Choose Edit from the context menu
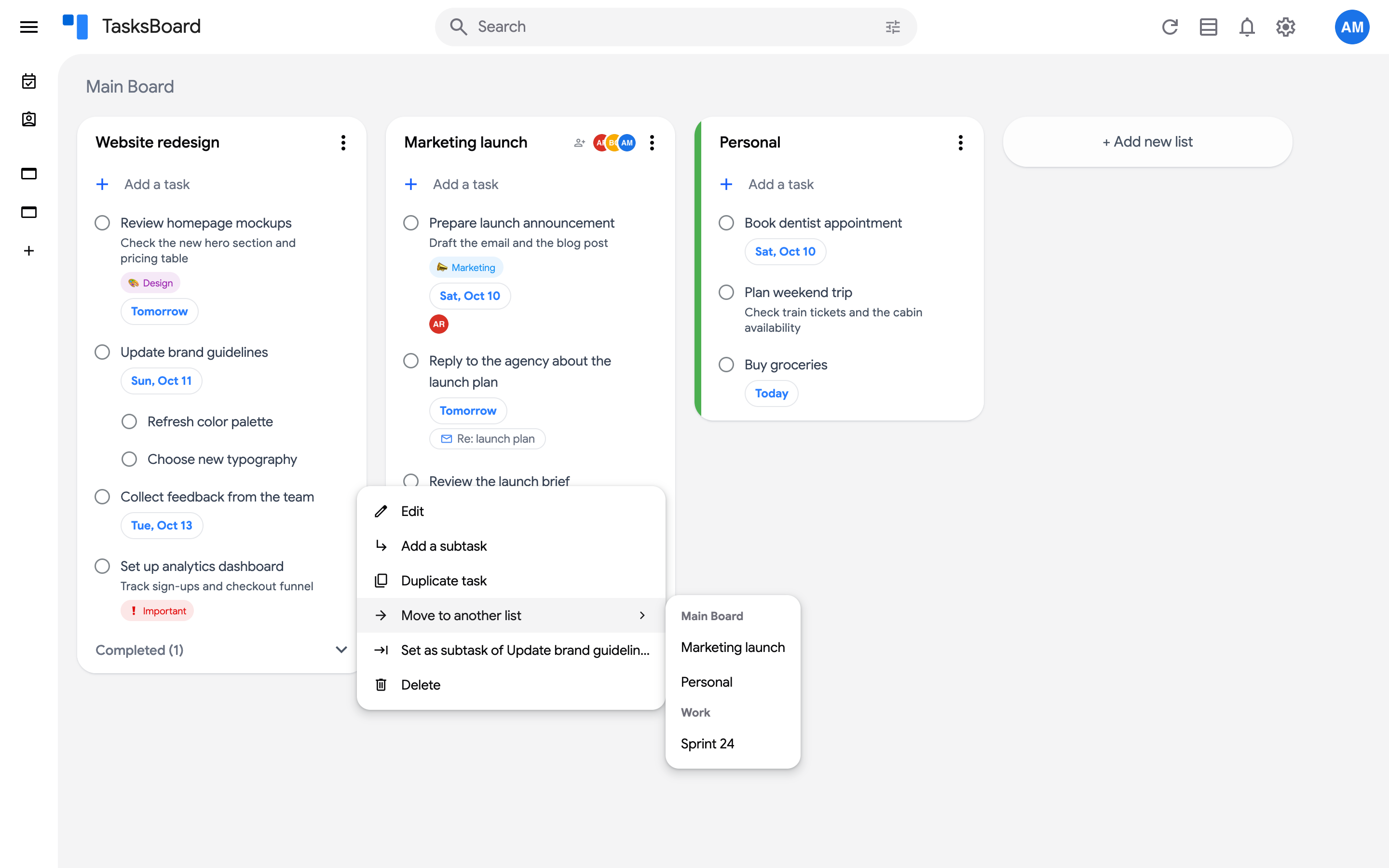This screenshot has height=868, width=1389. tap(511, 511)
